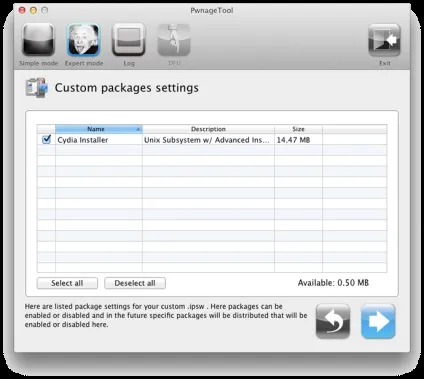This screenshot has width=424, height=379.
Task: Click the Exit icon
Action: click(x=384, y=40)
